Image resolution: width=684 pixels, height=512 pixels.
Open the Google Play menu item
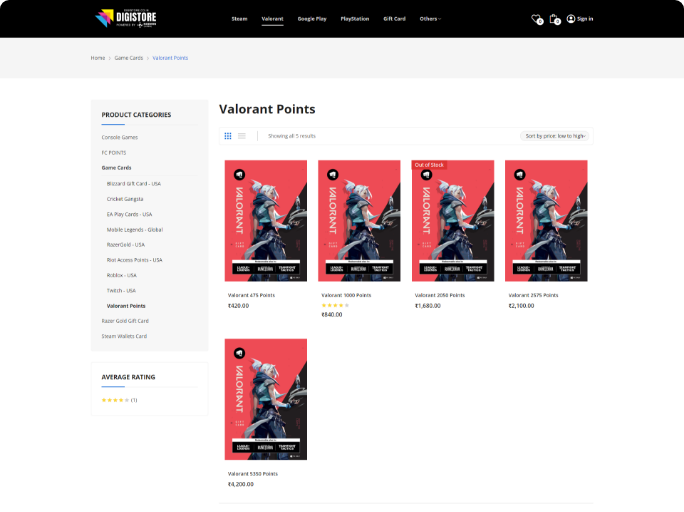pyautogui.click(x=312, y=19)
